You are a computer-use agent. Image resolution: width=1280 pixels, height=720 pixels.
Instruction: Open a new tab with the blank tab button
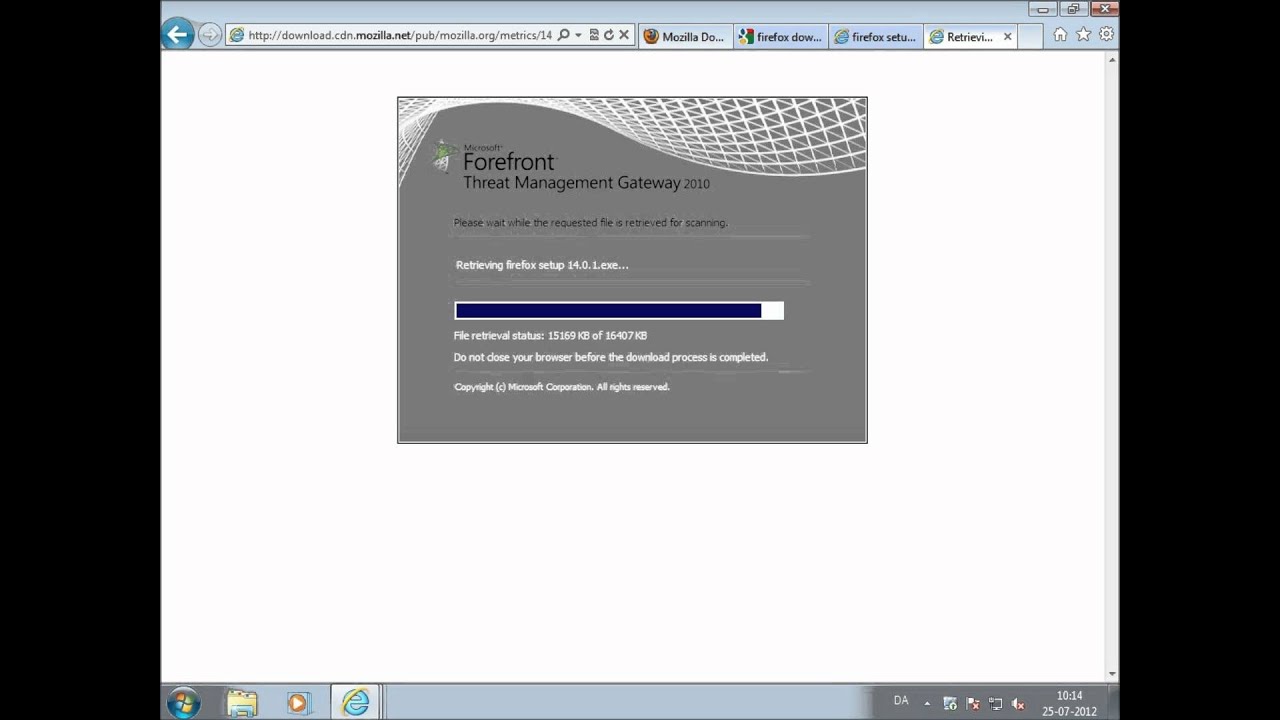pos(1030,37)
